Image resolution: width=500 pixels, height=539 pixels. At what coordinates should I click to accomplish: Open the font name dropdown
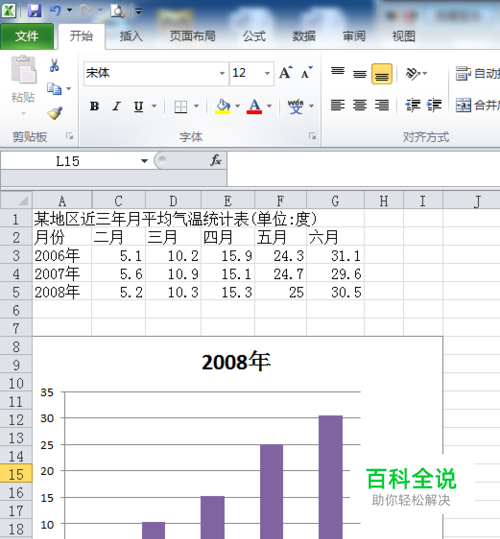click(222, 73)
